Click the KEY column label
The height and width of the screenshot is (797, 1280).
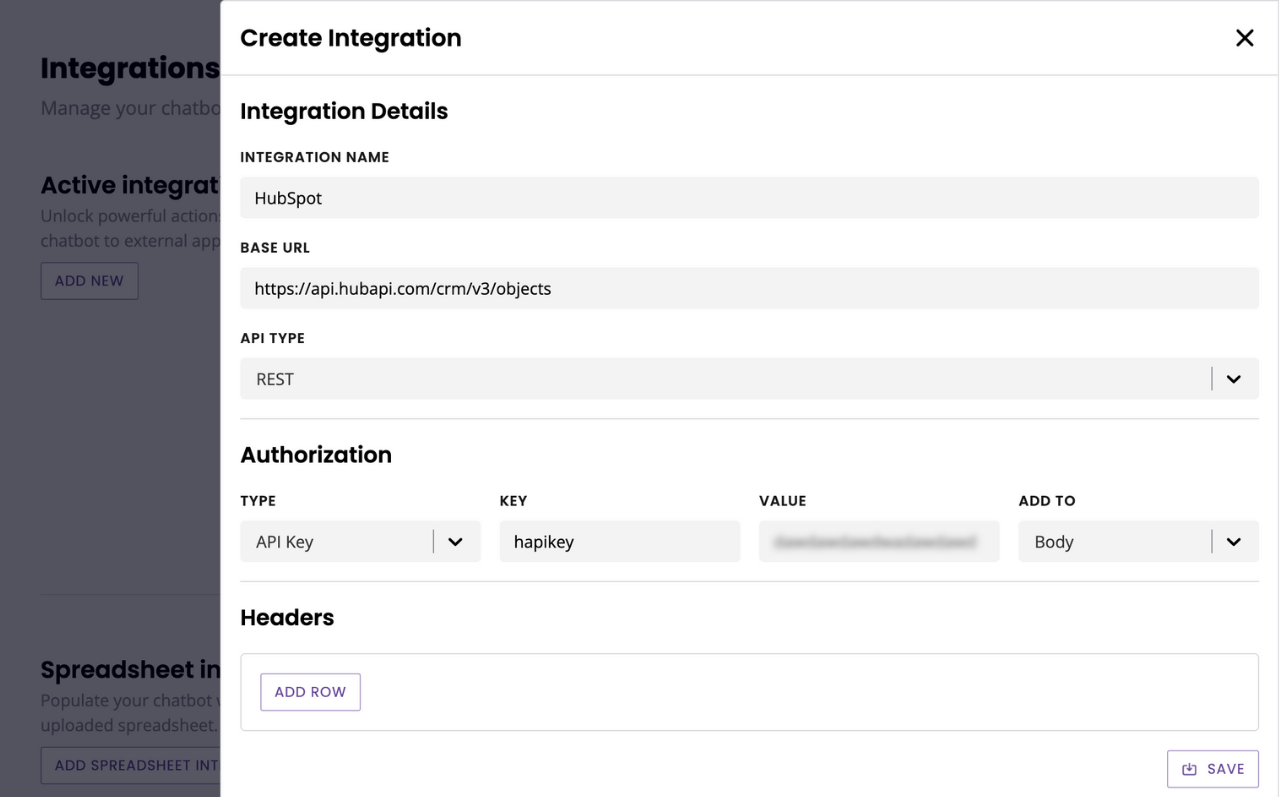513,501
